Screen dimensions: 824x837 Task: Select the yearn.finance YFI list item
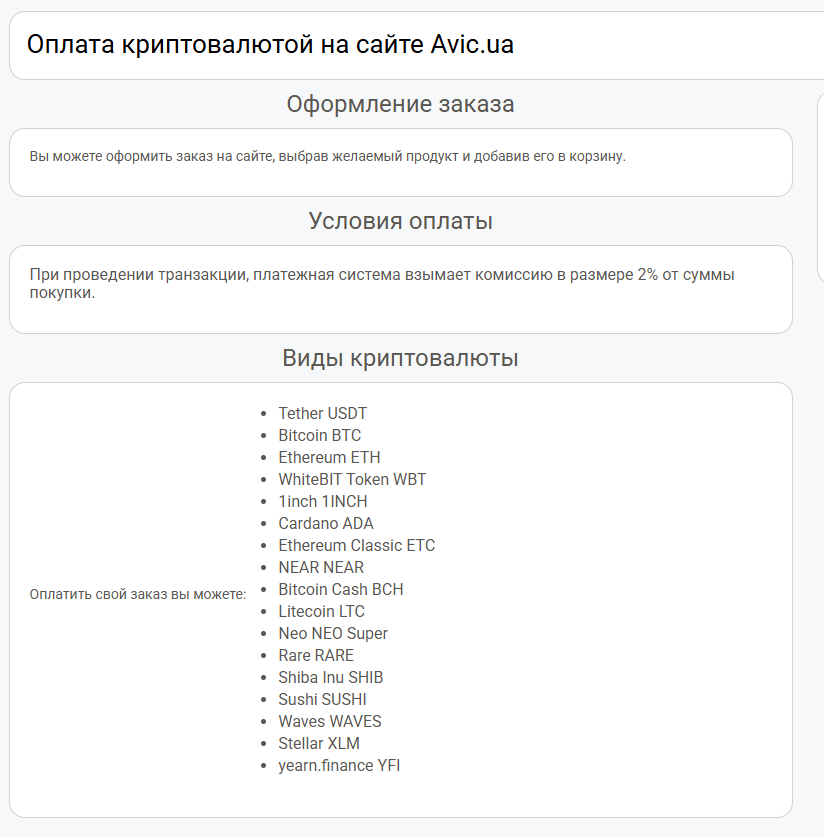[339, 765]
